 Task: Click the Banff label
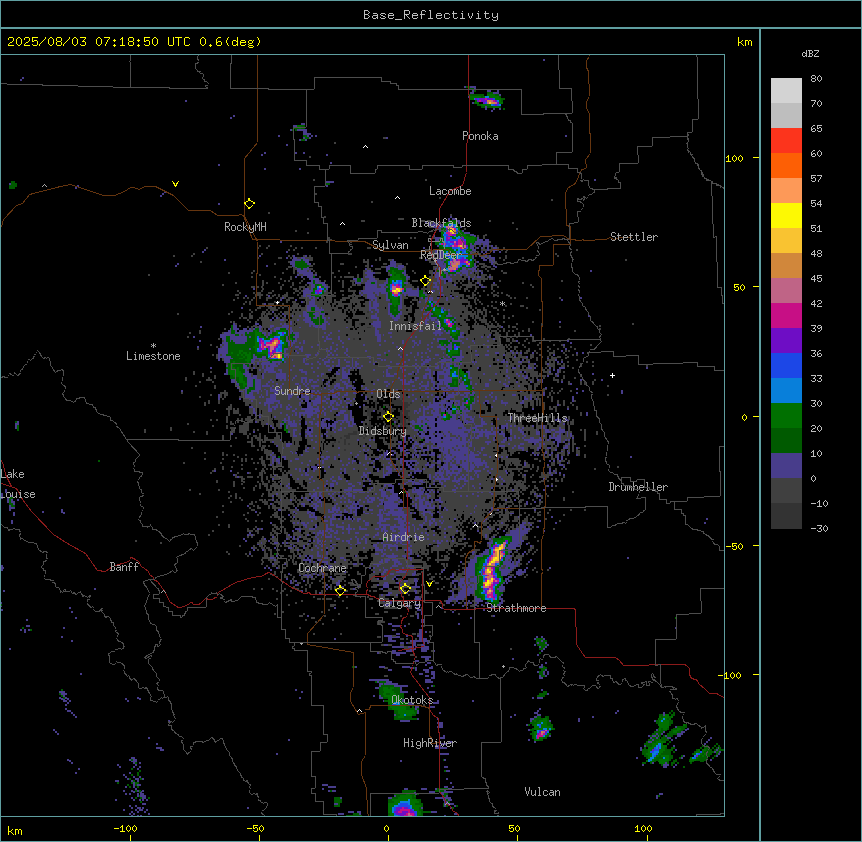124,567
